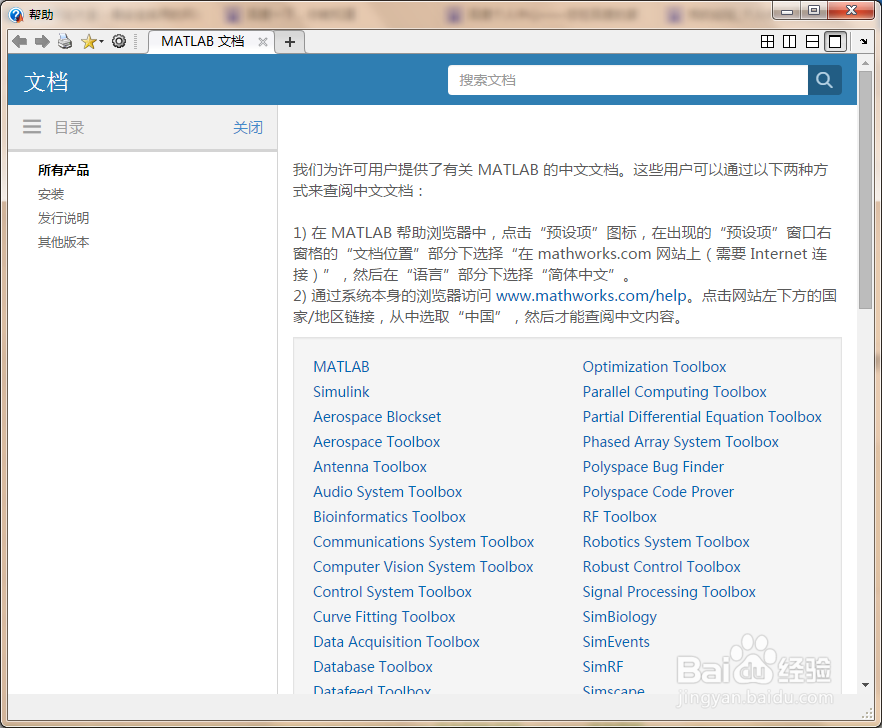The image size is (882, 728).
Task: Toggle the 目录 hamburger menu icon
Action: pos(32,127)
